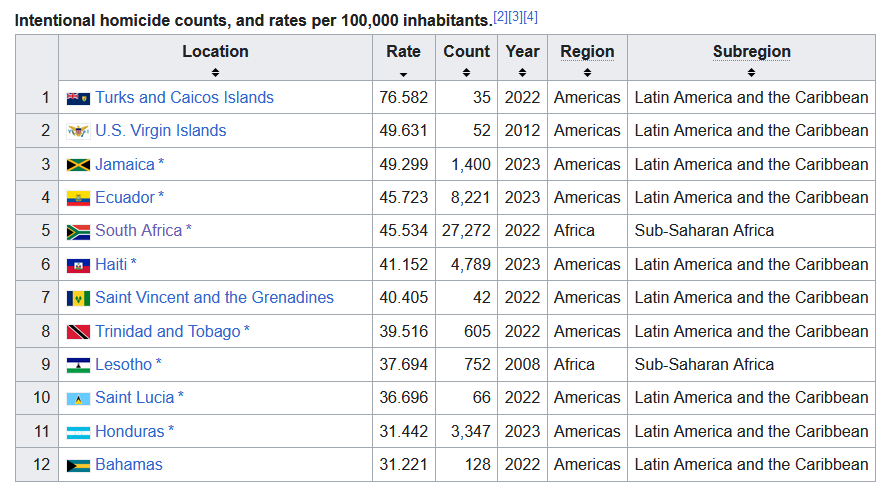The image size is (876, 482).
Task: Select the count value 128
Action: tap(477, 465)
